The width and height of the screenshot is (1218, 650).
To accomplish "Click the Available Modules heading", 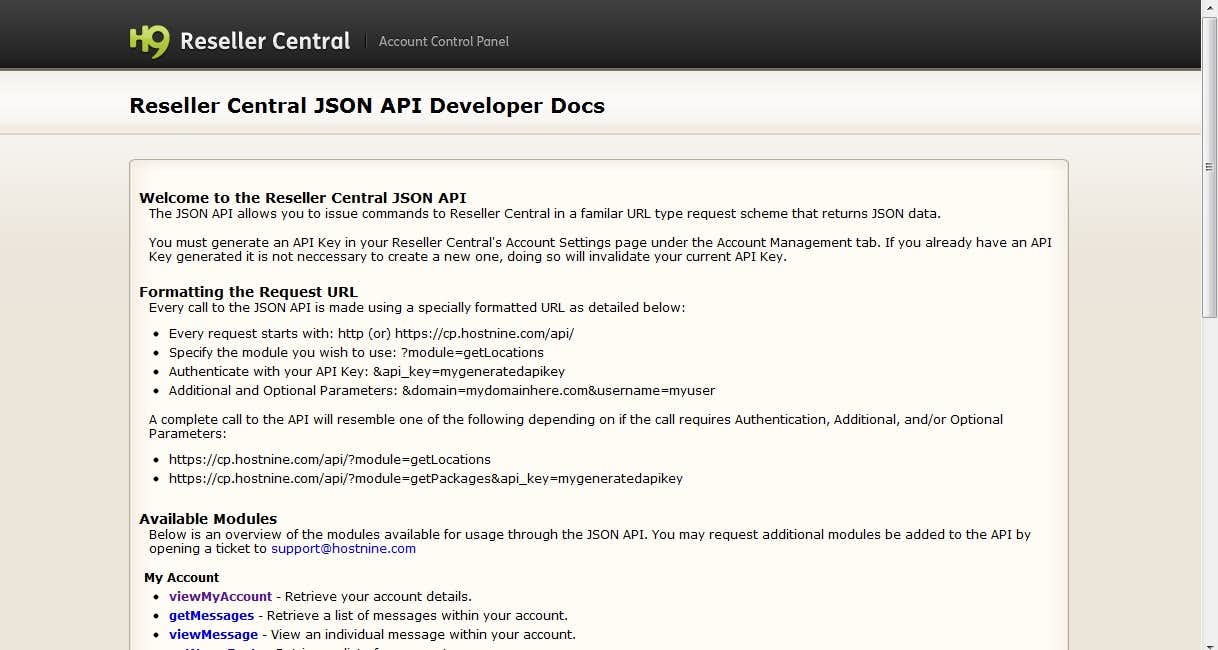I will point(208,519).
